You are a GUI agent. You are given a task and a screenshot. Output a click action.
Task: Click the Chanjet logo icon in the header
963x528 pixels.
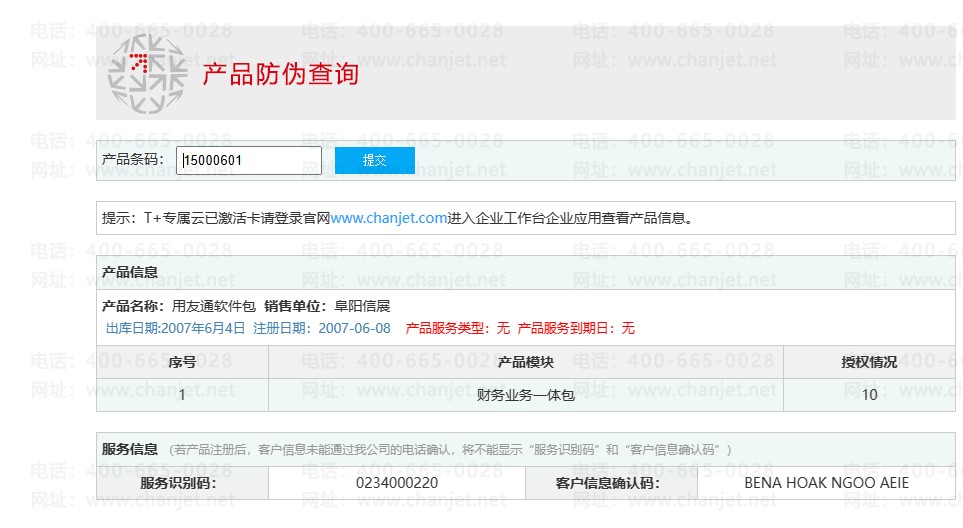147,74
